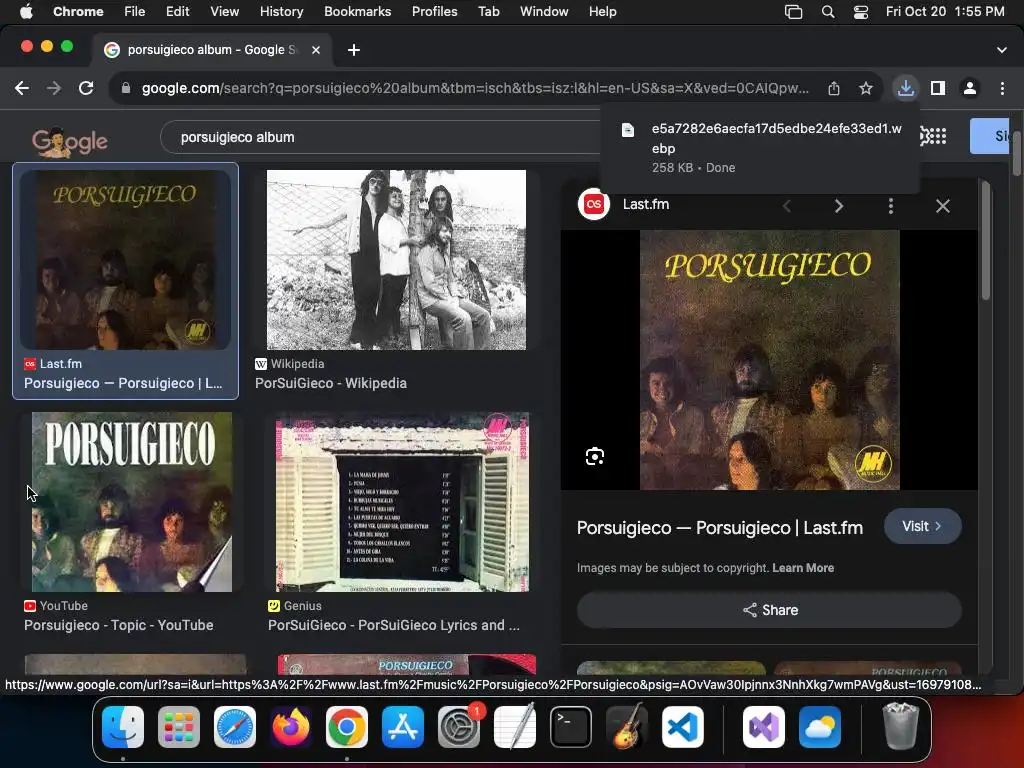
Task: Open the History menu
Action: click(x=281, y=12)
